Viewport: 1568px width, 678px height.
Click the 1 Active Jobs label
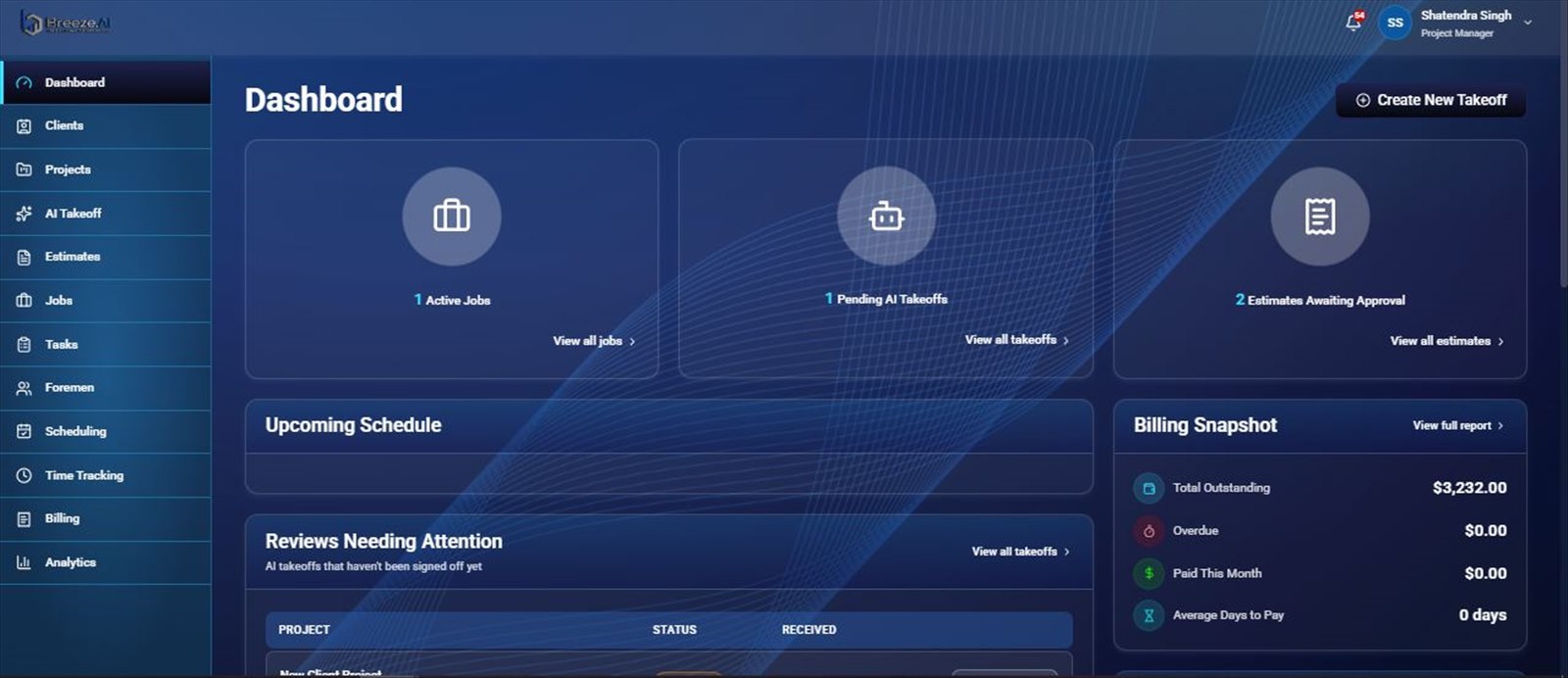[452, 300]
